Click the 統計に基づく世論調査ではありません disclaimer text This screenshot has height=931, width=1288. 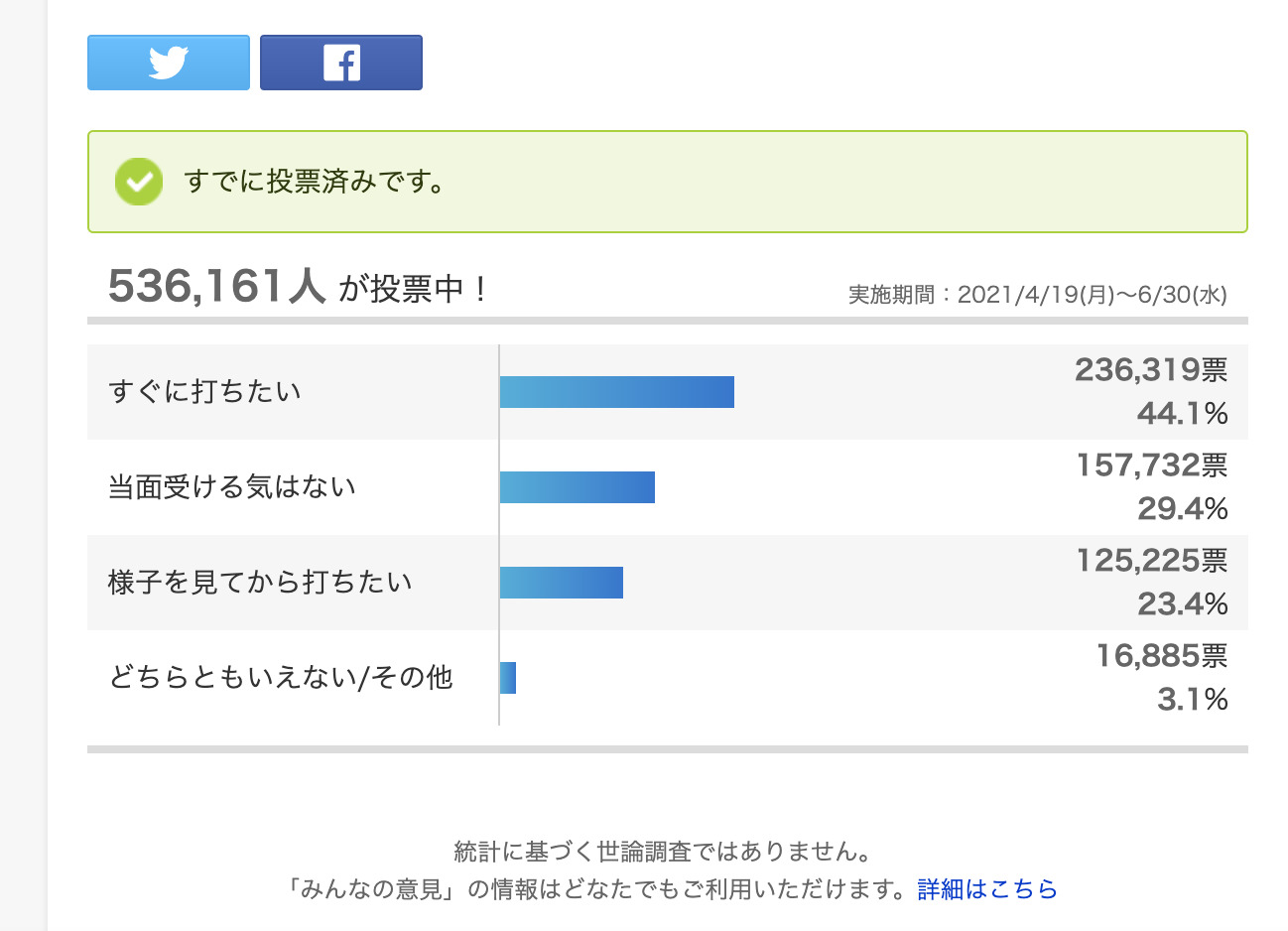point(663,852)
